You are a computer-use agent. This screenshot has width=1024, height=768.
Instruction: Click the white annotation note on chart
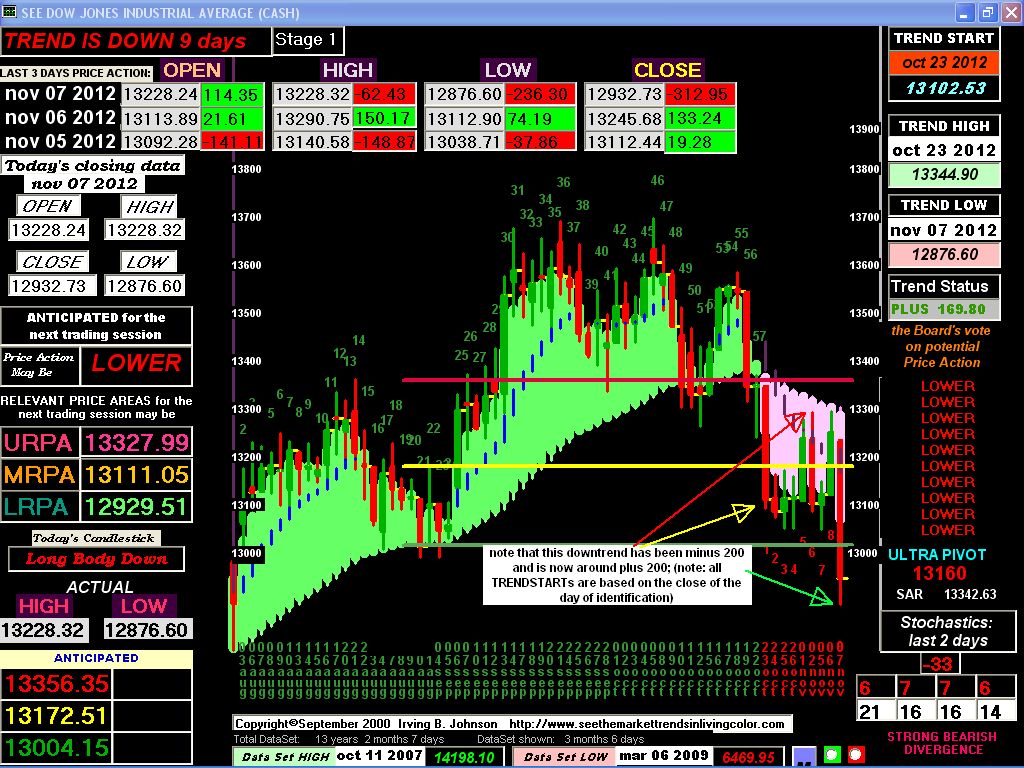[615, 575]
